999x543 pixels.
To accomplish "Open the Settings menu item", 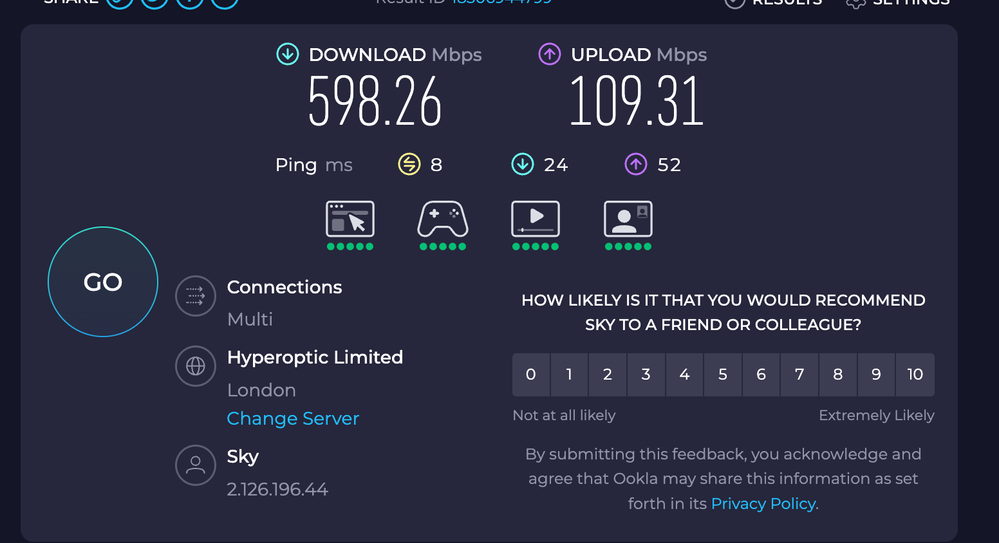I will click(897, 3).
